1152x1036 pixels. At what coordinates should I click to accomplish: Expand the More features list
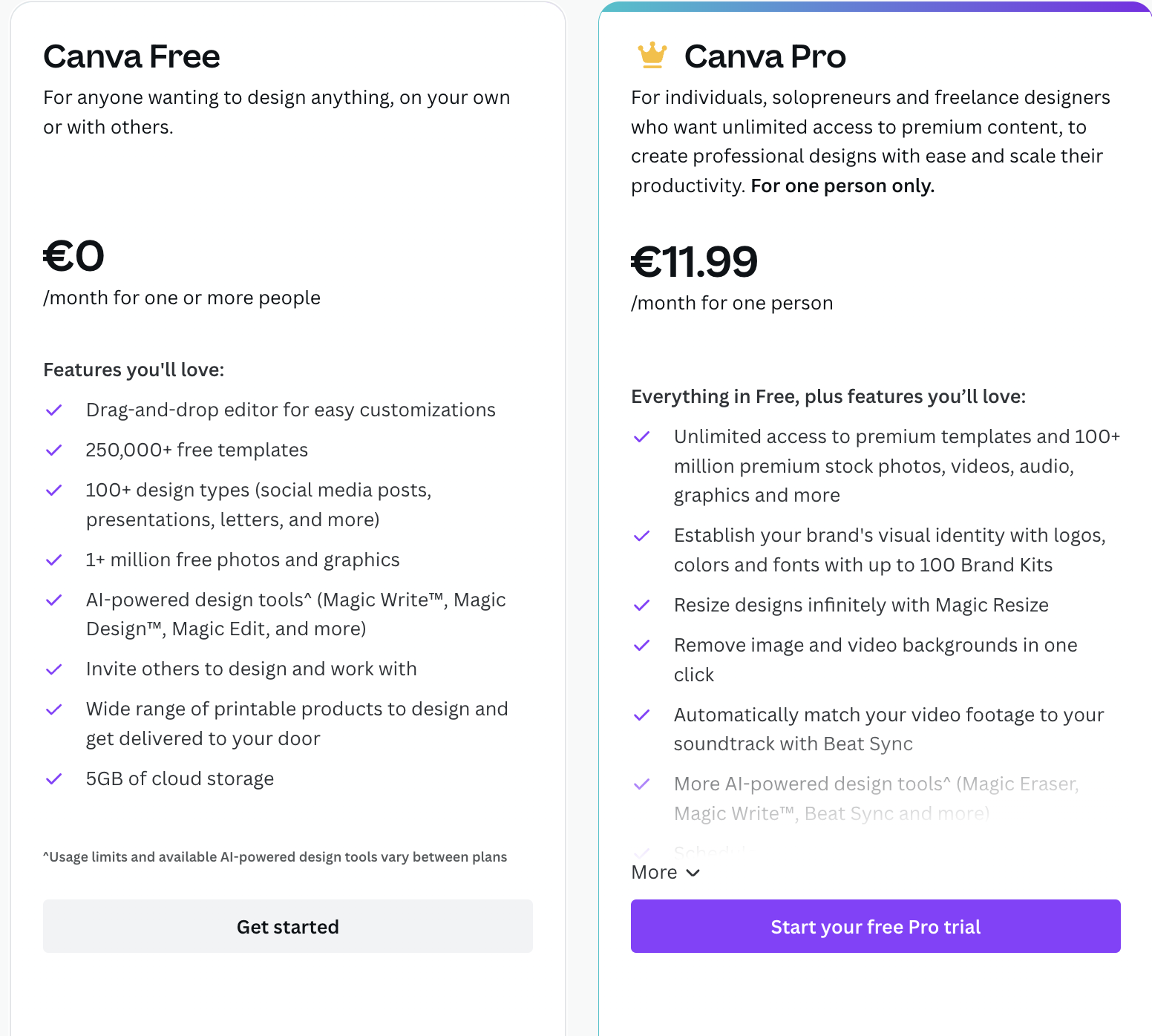pos(655,872)
